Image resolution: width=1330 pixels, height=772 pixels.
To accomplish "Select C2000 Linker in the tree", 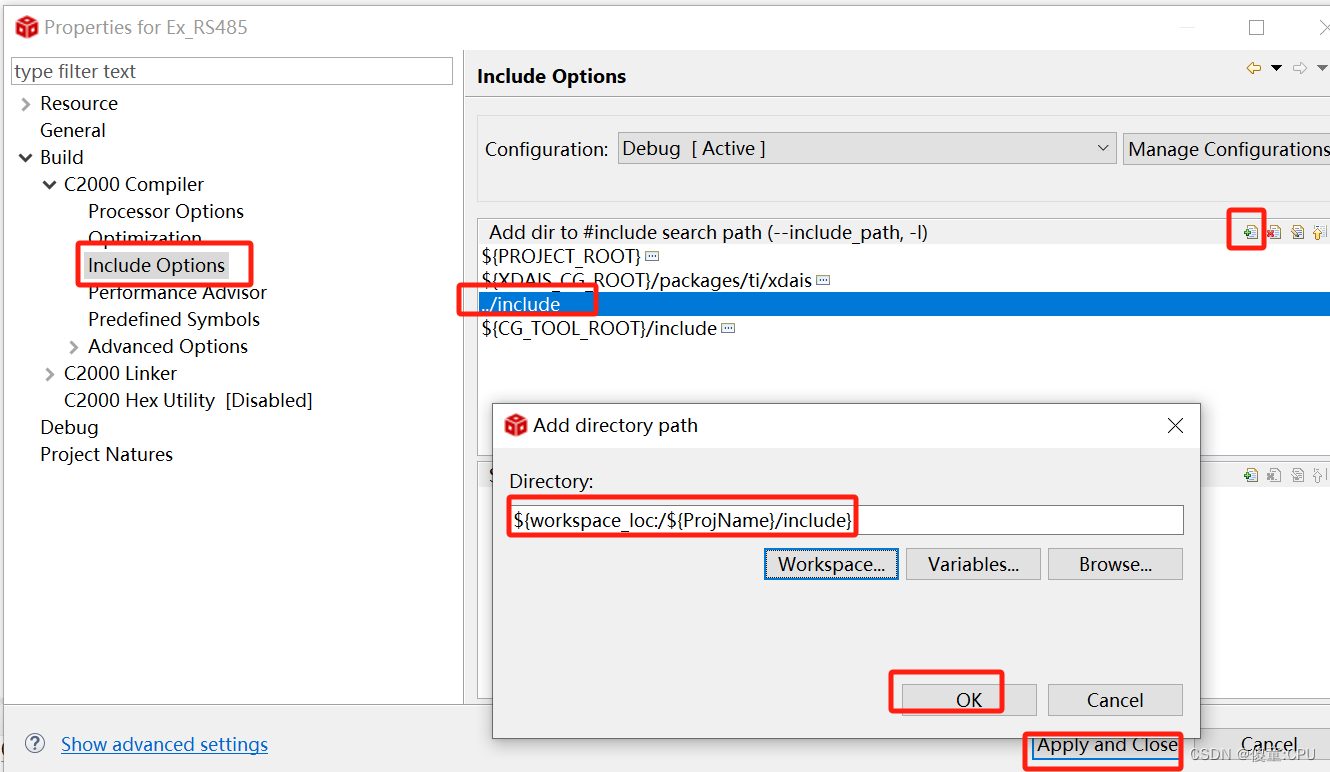I will [x=120, y=373].
